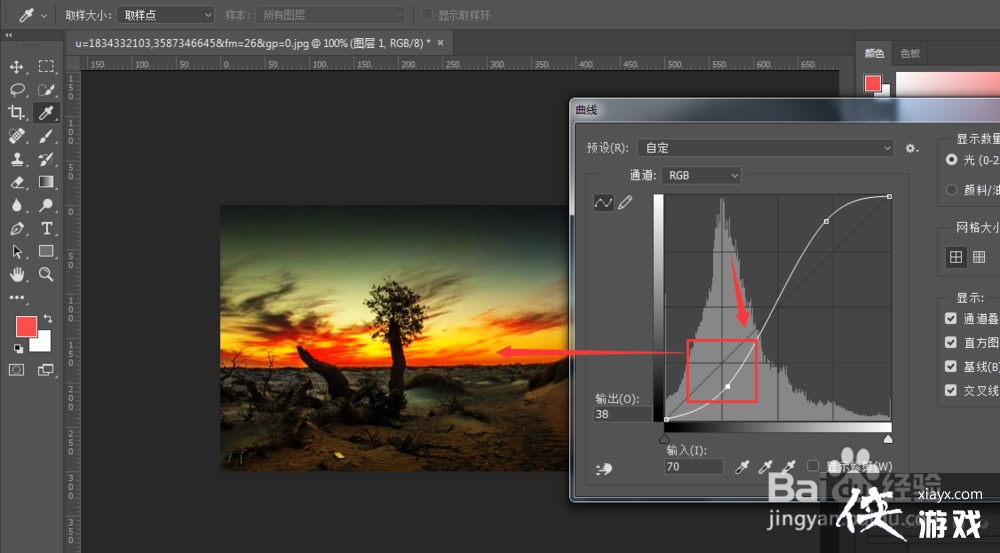Pick the black point eyedropper in Curves
The width and height of the screenshot is (1000, 553).
tap(743, 466)
